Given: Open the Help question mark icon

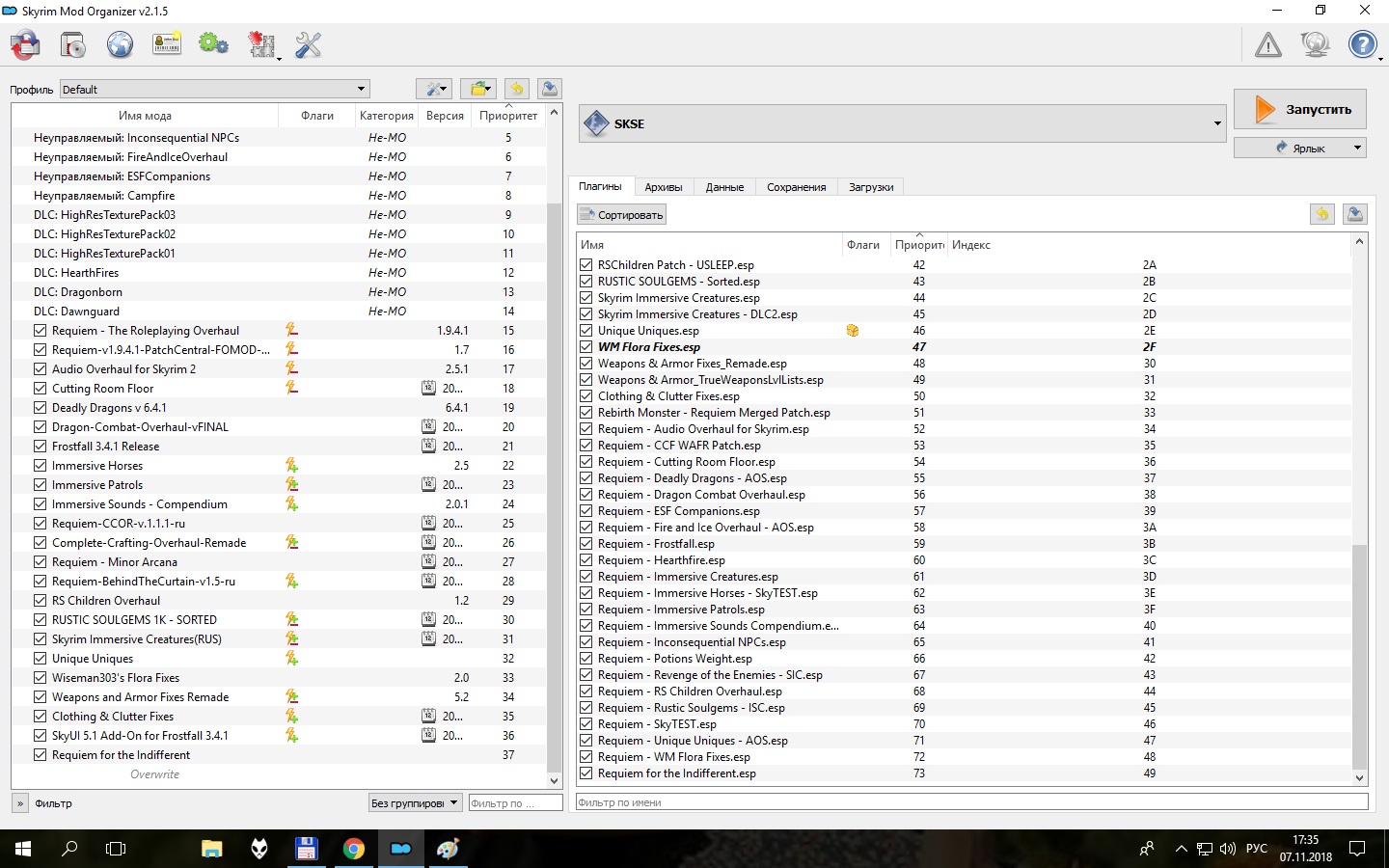Looking at the screenshot, I should click(x=1362, y=44).
